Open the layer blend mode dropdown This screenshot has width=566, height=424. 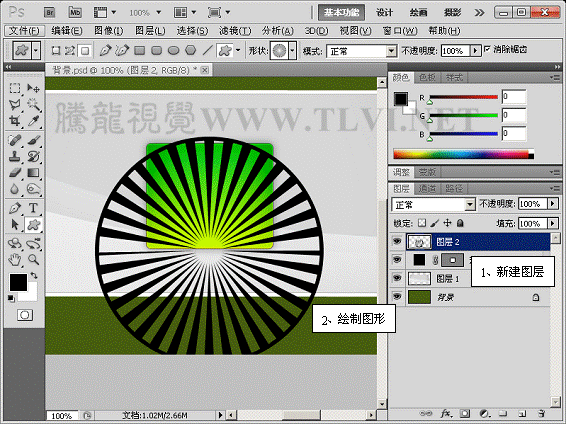pos(469,205)
